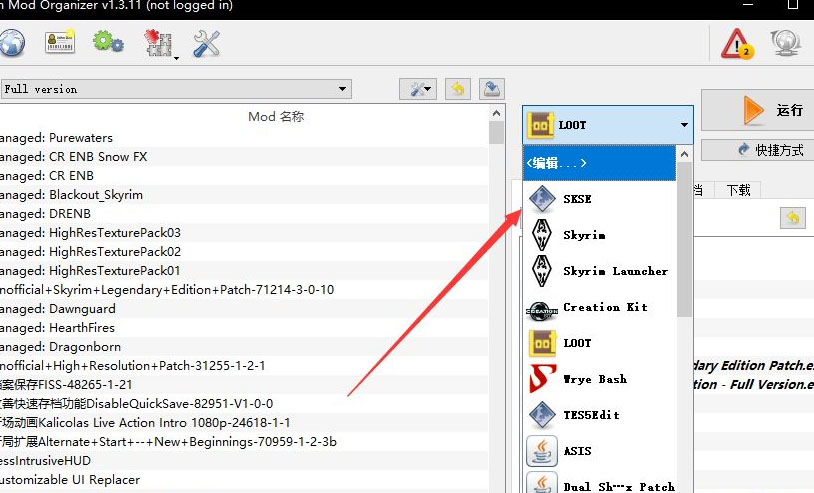Select the Purewaters mod row
This screenshot has width=814, height=493.
[x=244, y=138]
